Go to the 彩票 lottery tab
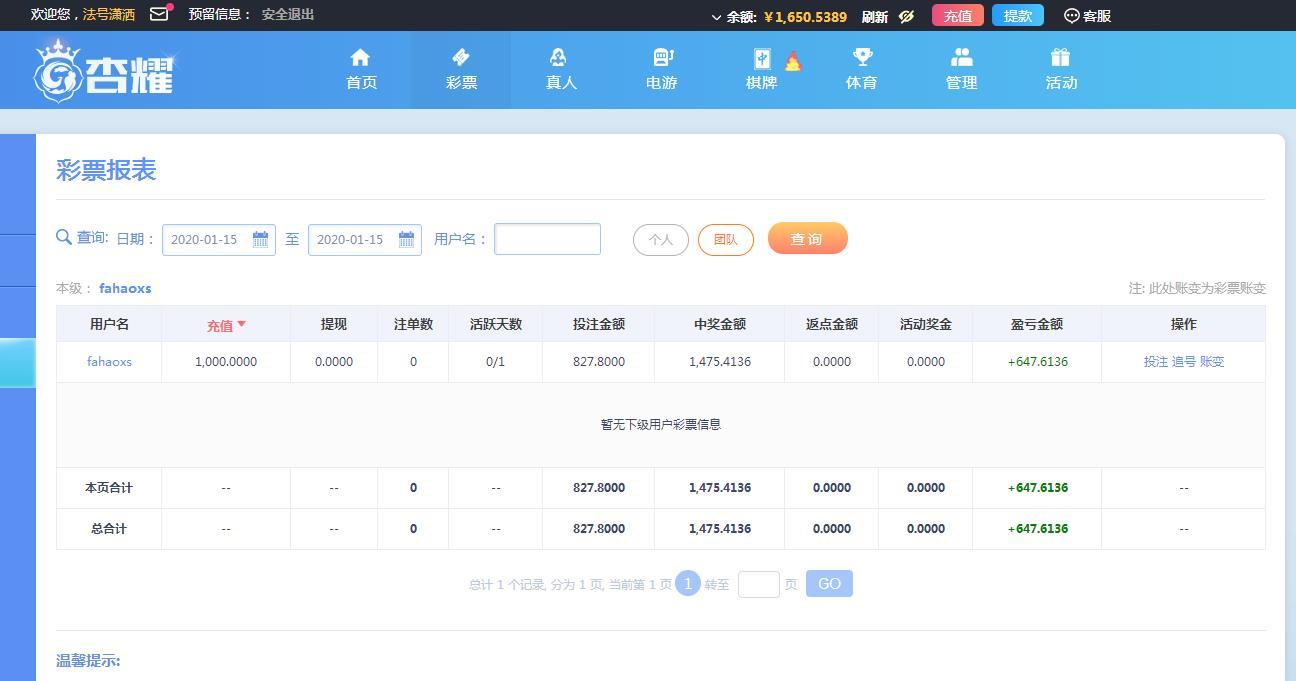Viewport: 1296px width, 681px height. pos(461,69)
